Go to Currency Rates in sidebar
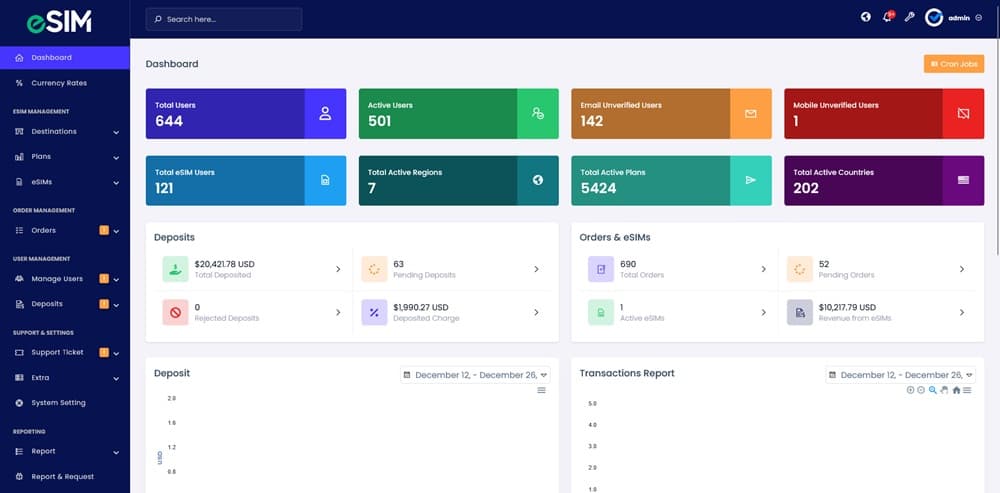 click(x=58, y=83)
